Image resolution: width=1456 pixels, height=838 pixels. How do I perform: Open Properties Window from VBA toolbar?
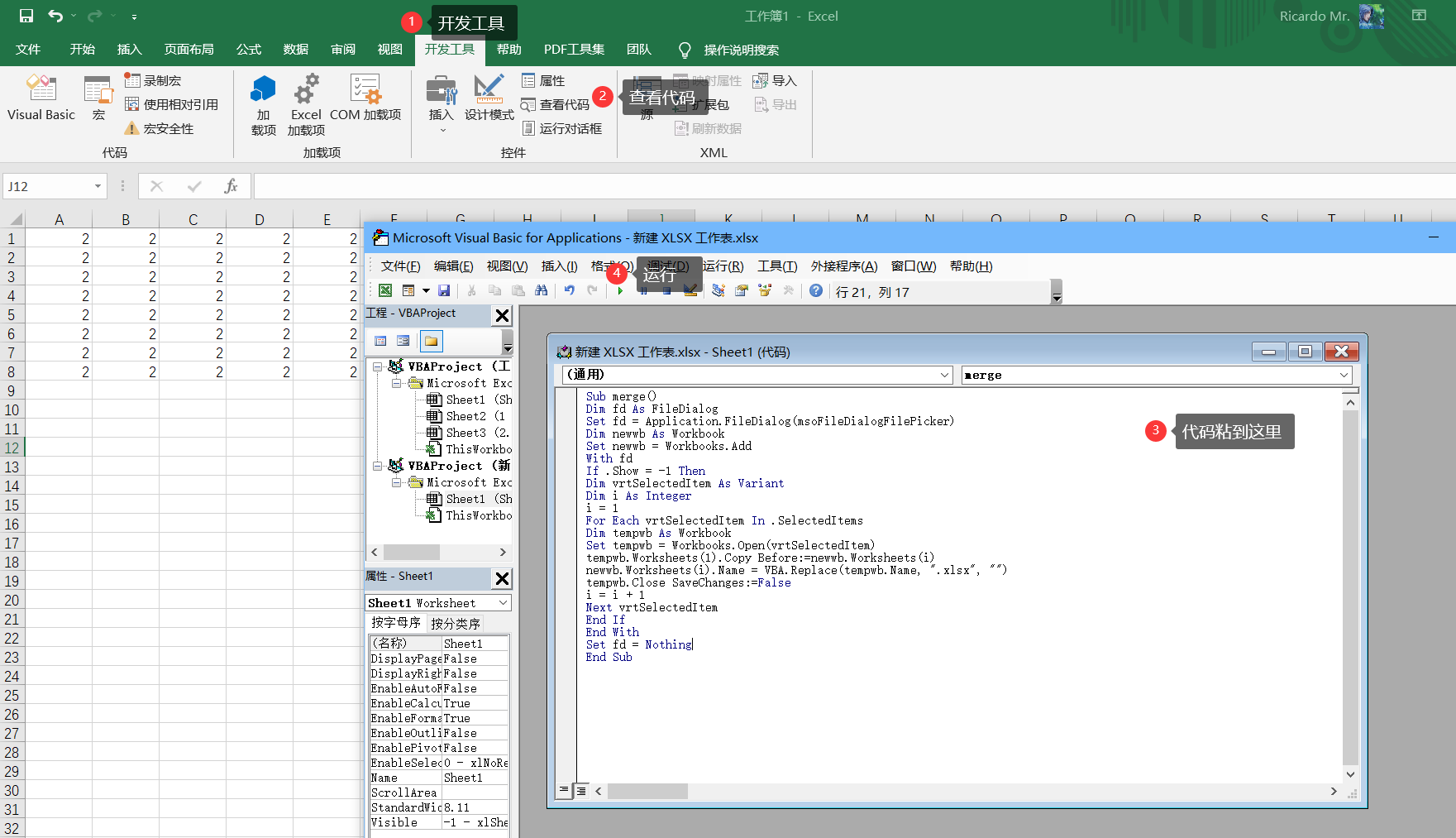pyautogui.click(x=742, y=290)
